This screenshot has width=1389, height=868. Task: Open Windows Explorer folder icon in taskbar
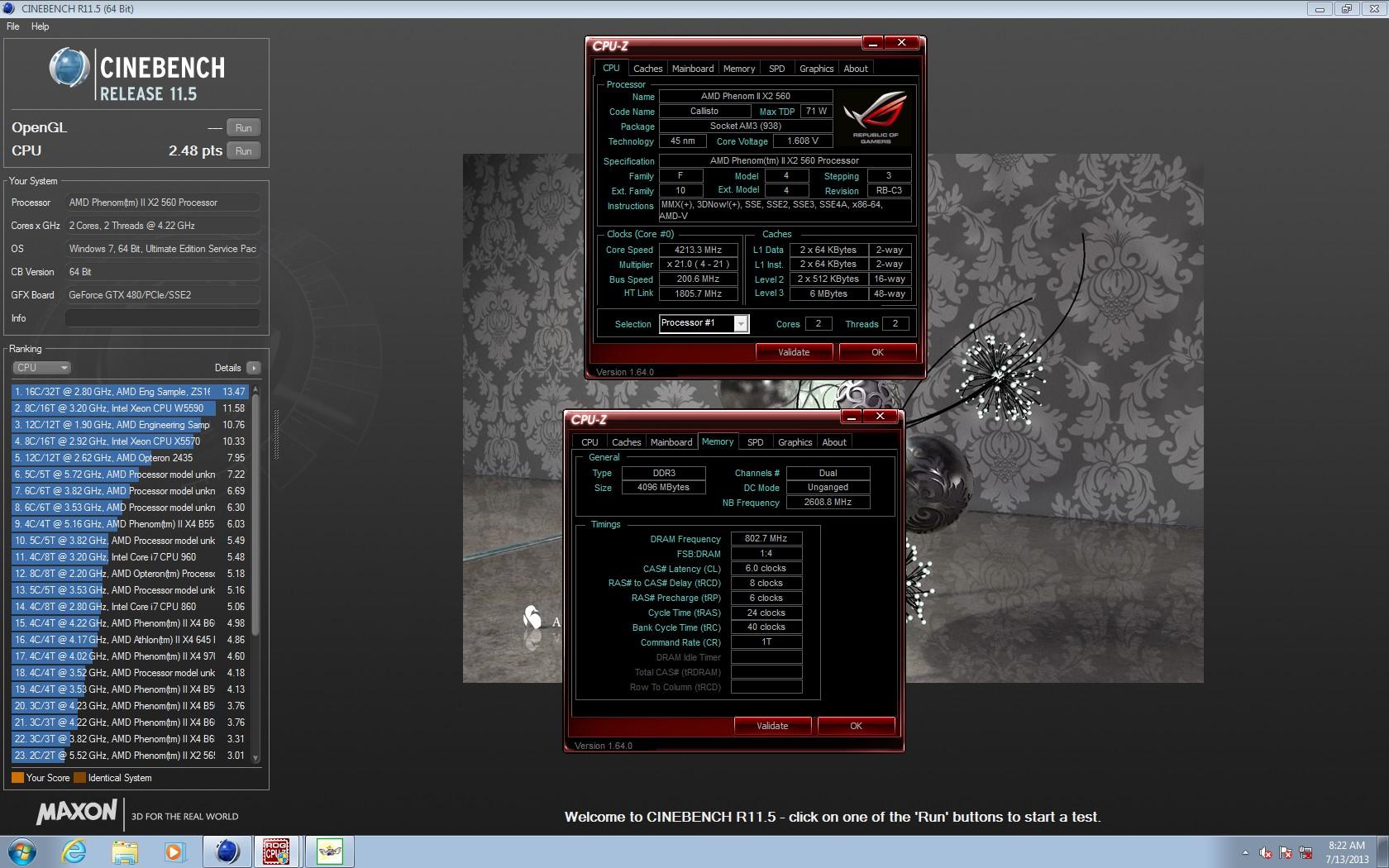125,851
